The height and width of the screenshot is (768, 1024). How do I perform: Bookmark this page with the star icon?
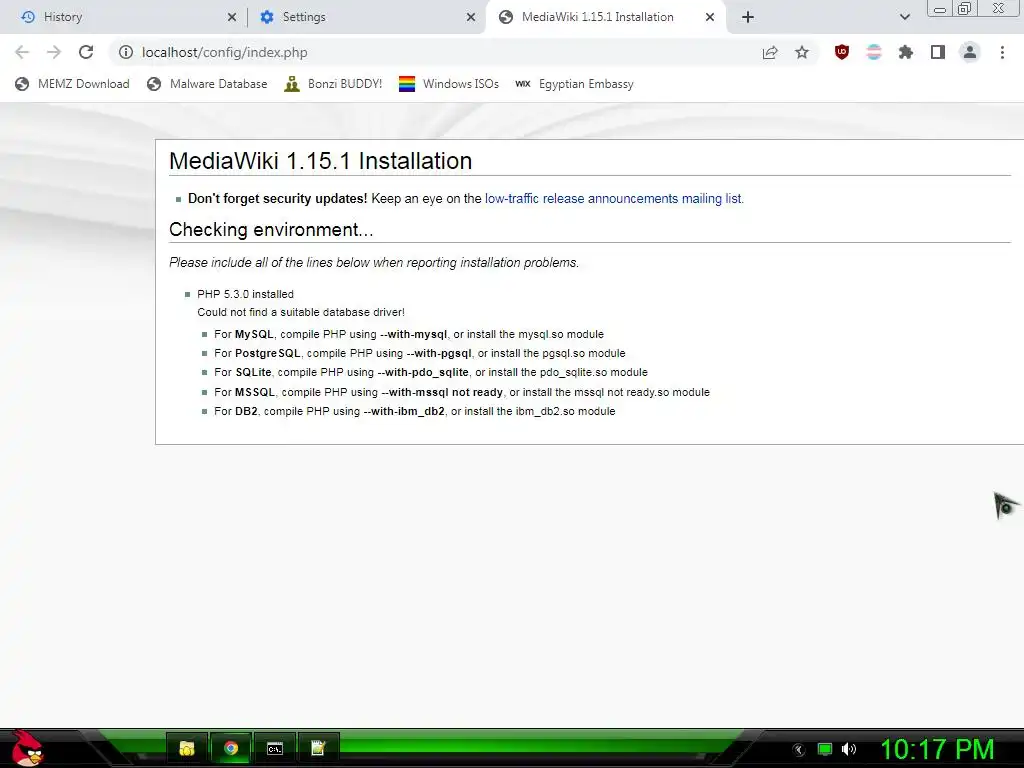(802, 52)
